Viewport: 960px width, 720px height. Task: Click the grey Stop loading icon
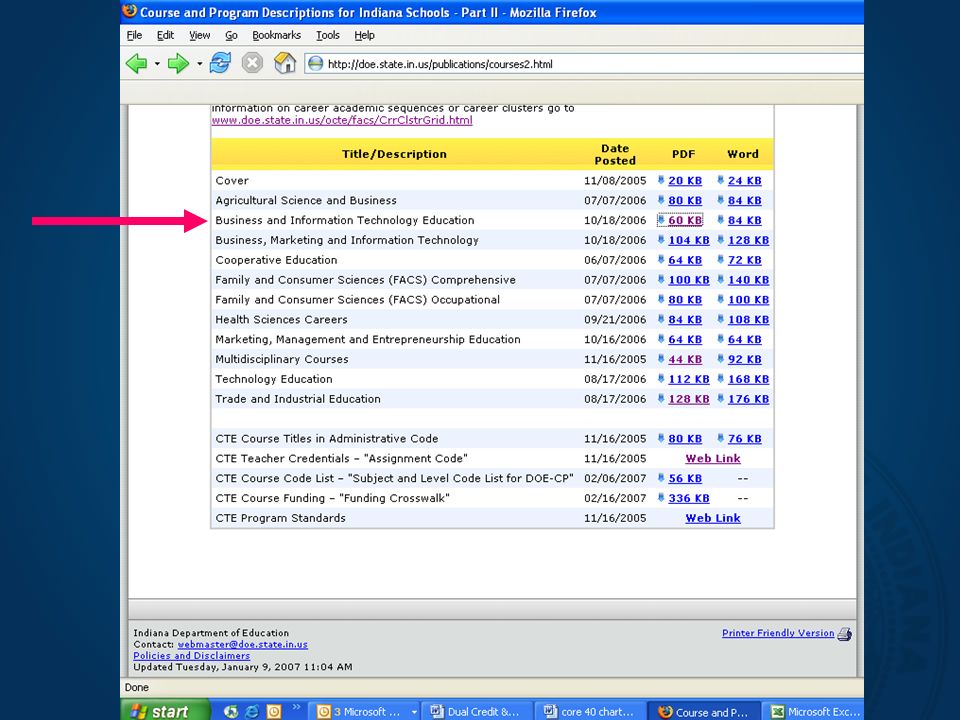[x=252, y=63]
